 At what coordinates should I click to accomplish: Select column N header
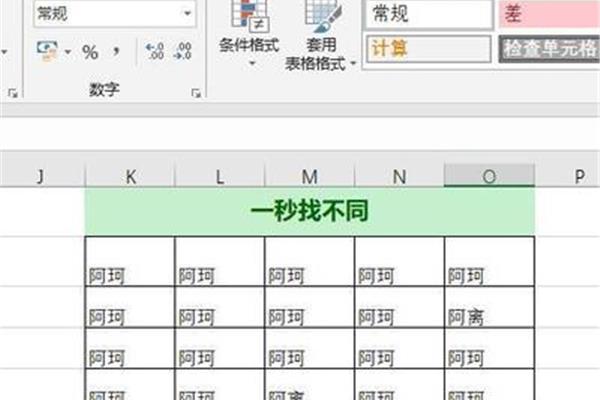point(399,176)
